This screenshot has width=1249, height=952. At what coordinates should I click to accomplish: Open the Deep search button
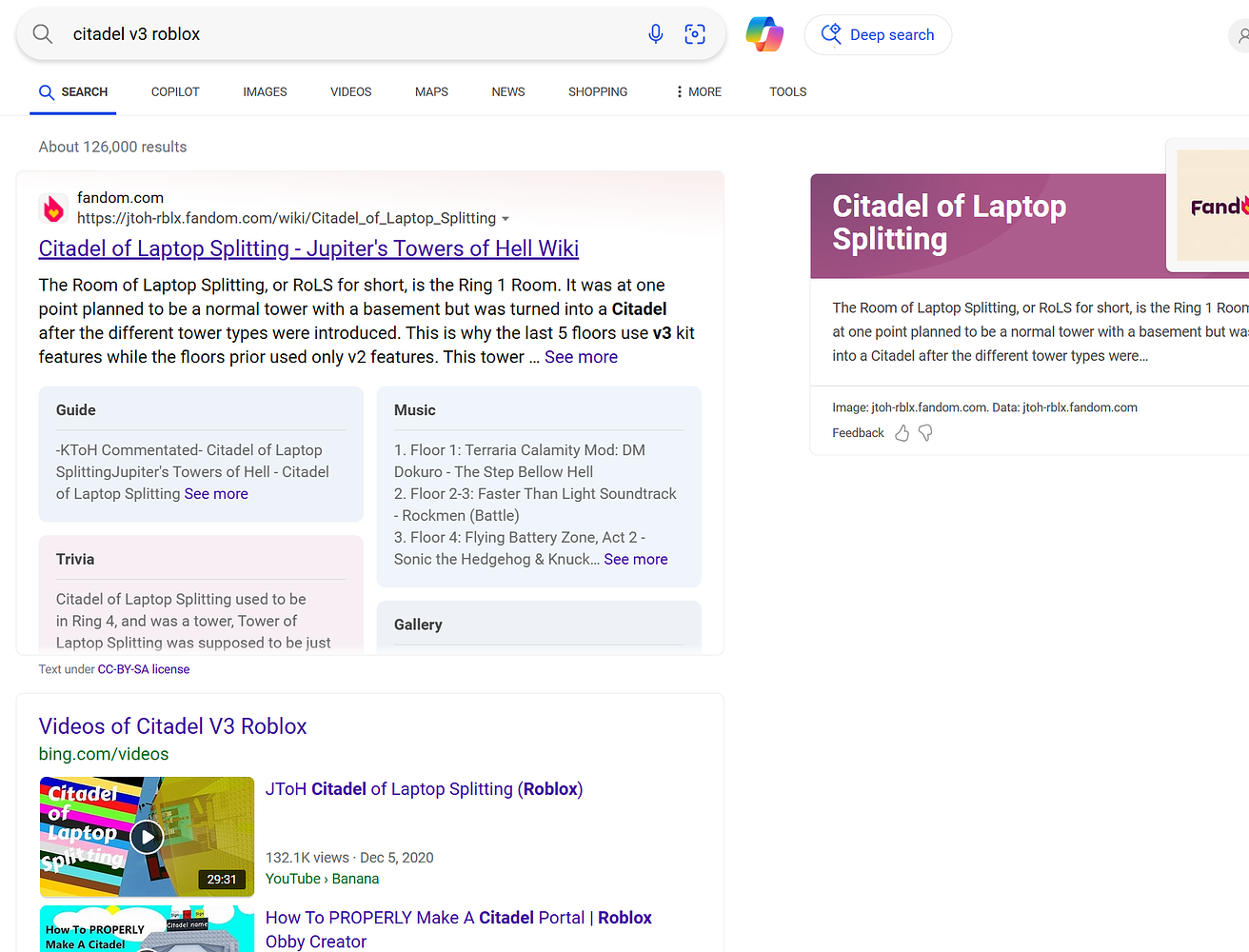[878, 34]
